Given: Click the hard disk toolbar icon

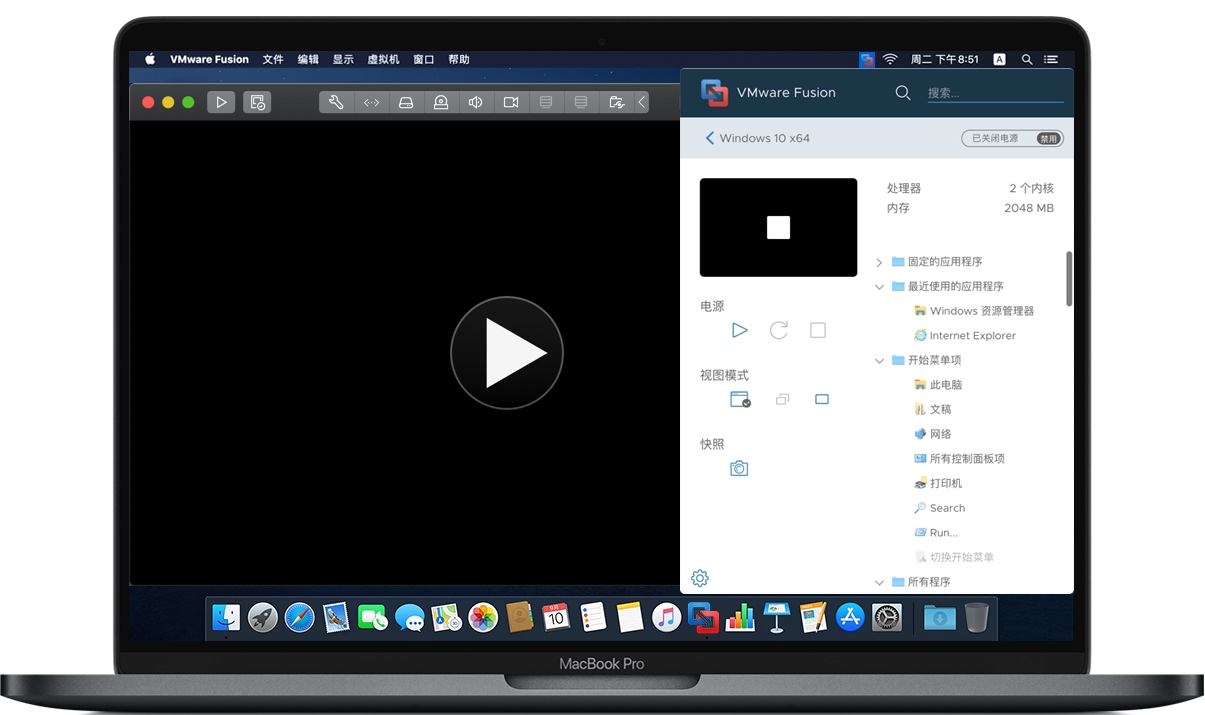Looking at the screenshot, I should point(406,102).
